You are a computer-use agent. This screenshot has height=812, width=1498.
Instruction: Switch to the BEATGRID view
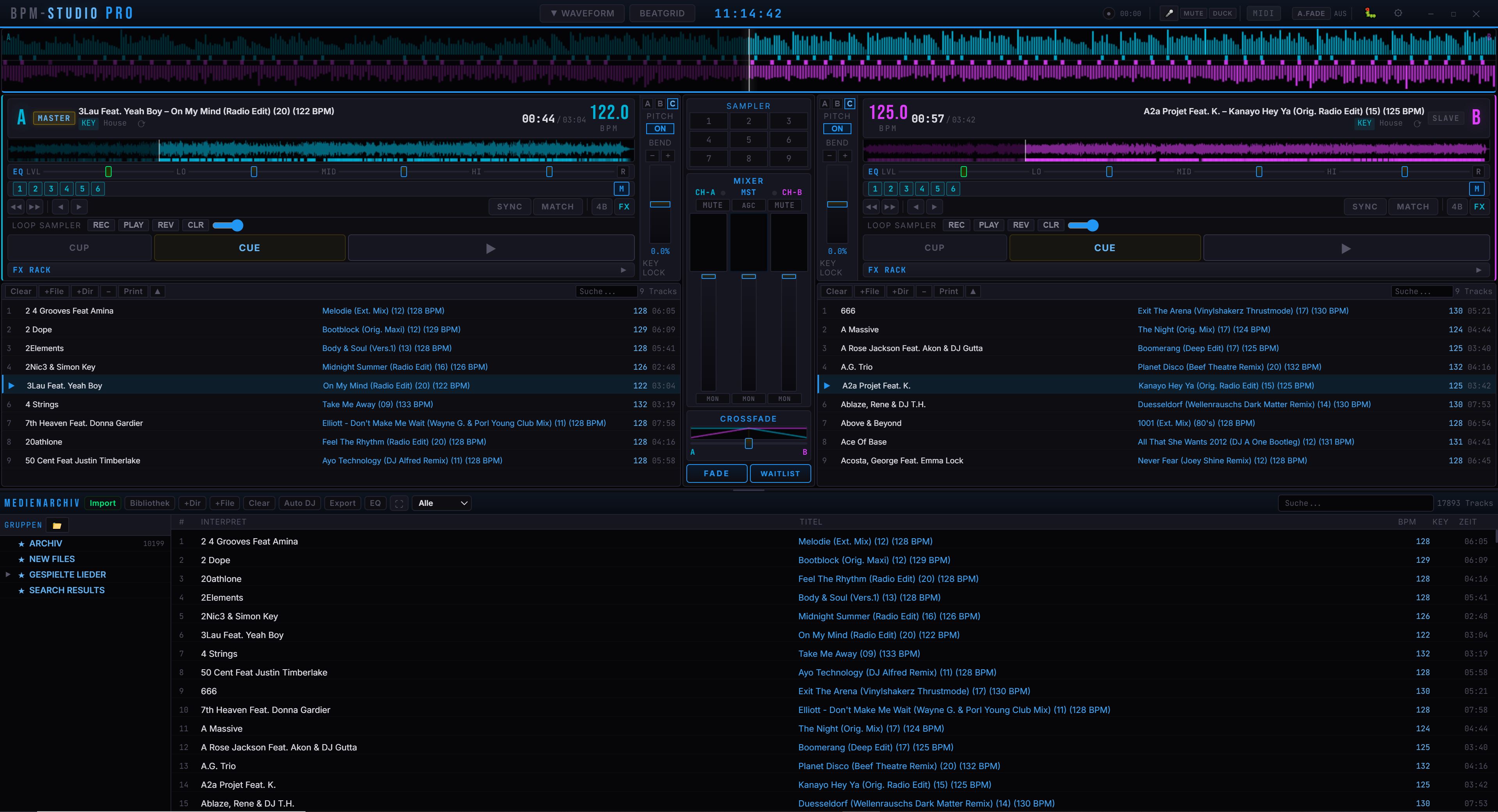[662, 13]
